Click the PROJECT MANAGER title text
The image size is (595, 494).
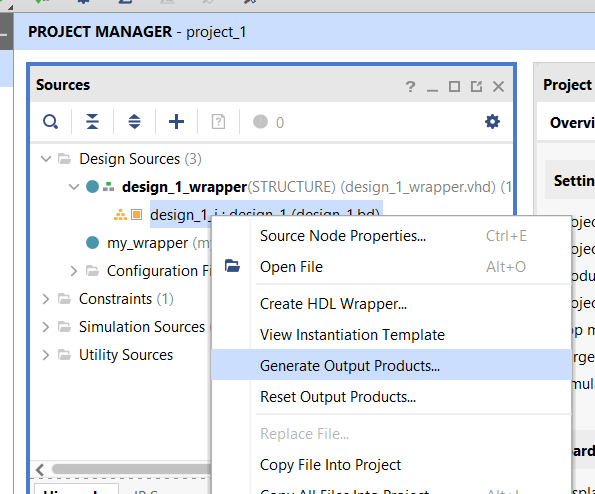click(100, 32)
